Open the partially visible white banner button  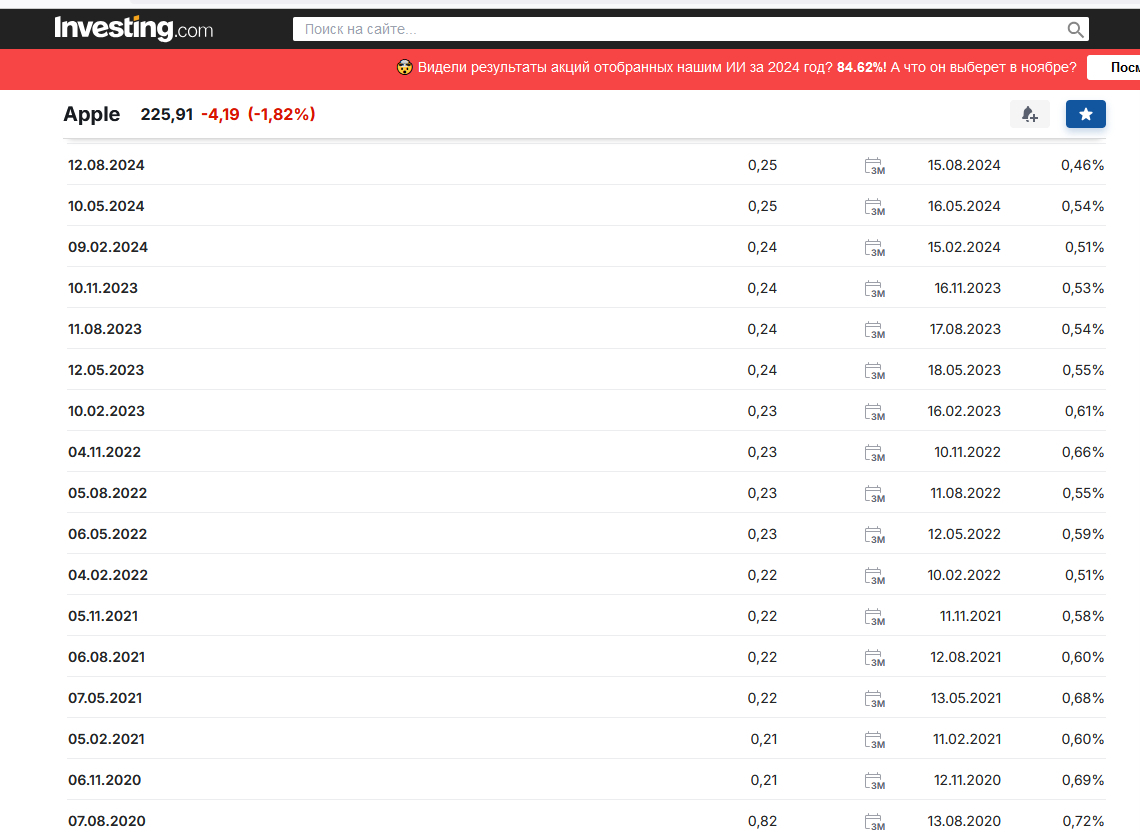coord(1114,68)
